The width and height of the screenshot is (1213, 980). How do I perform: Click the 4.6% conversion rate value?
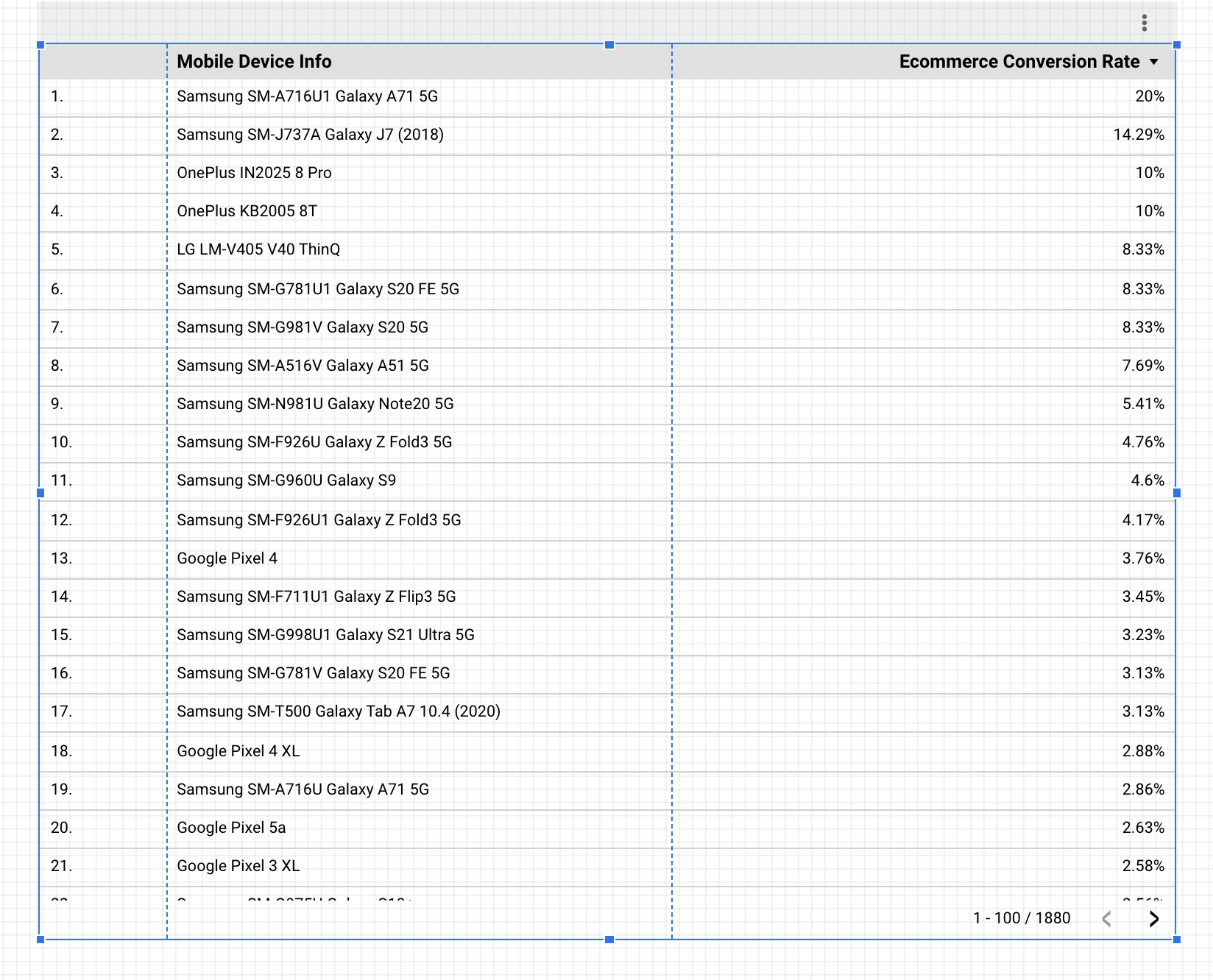[1147, 481]
